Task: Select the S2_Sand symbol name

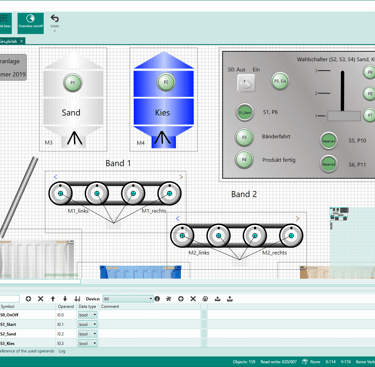Action: point(8,334)
